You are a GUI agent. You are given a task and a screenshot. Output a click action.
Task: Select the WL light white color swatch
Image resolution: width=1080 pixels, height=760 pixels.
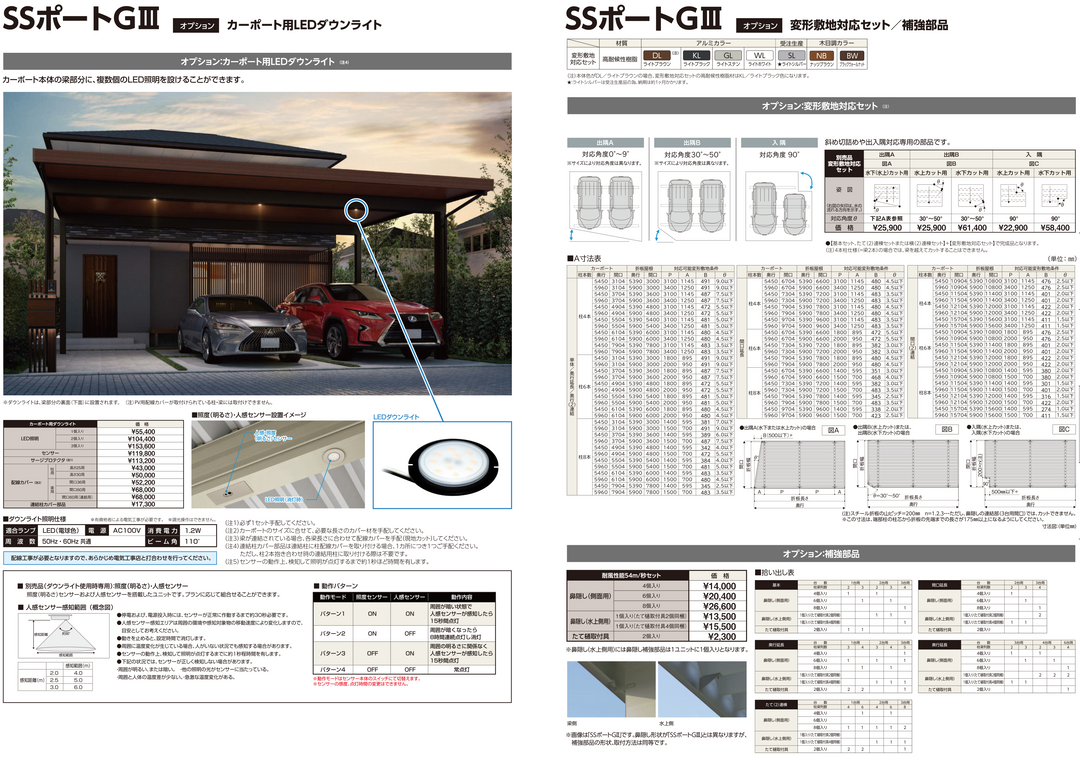click(x=759, y=56)
